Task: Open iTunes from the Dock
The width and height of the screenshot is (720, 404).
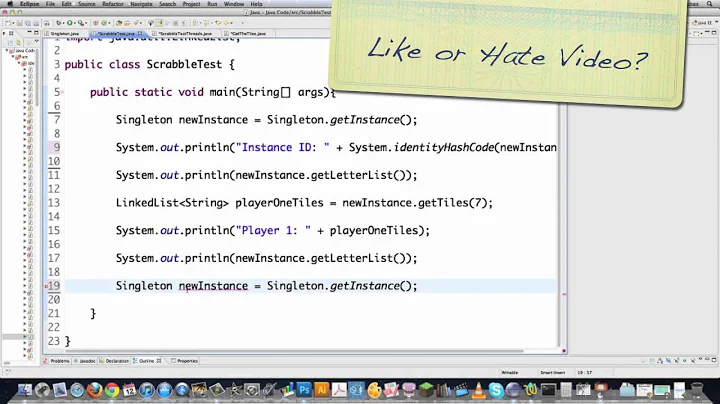Action: coord(146,390)
